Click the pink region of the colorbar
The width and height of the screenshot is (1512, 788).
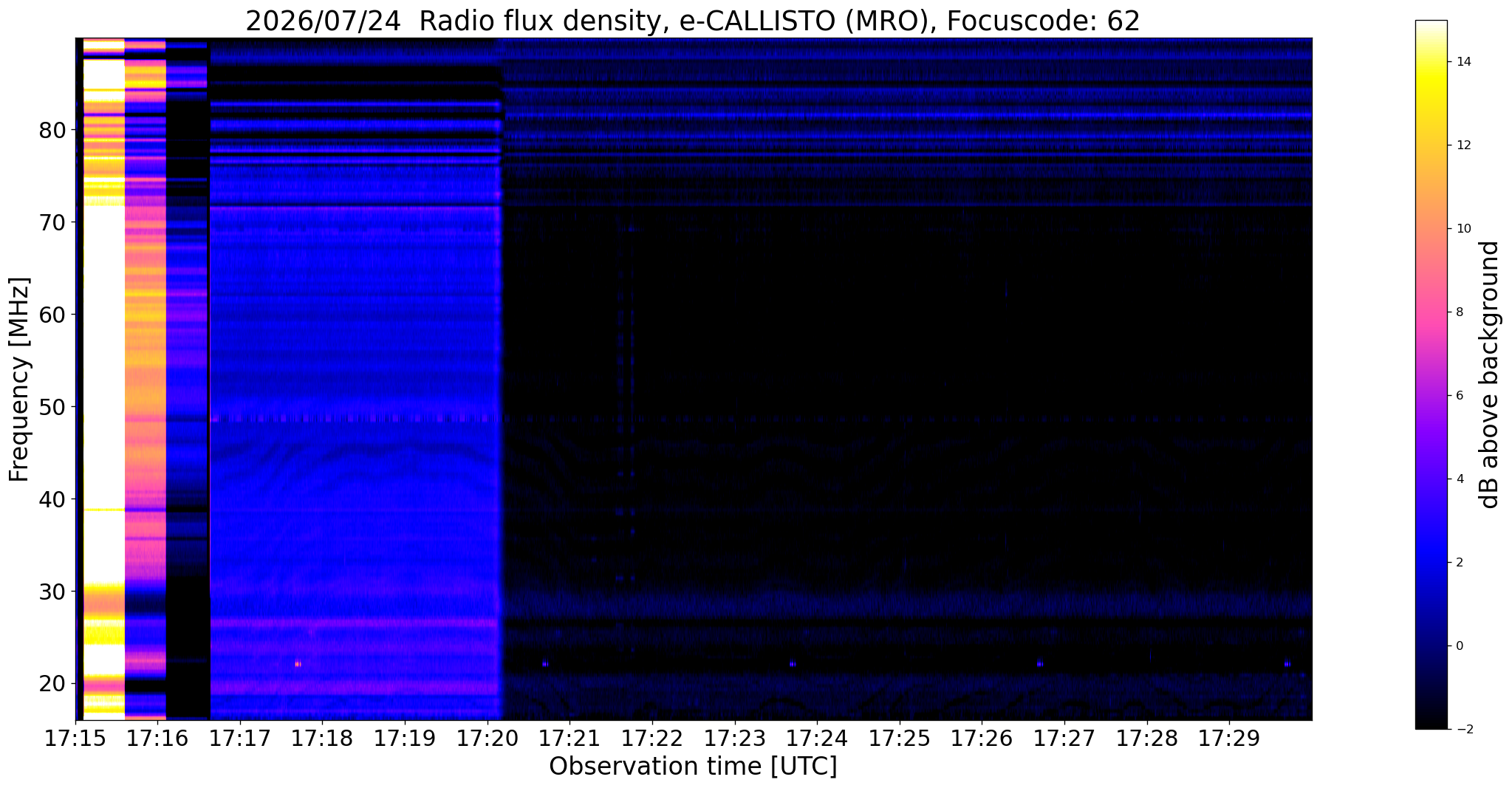pyautogui.click(x=1431, y=310)
